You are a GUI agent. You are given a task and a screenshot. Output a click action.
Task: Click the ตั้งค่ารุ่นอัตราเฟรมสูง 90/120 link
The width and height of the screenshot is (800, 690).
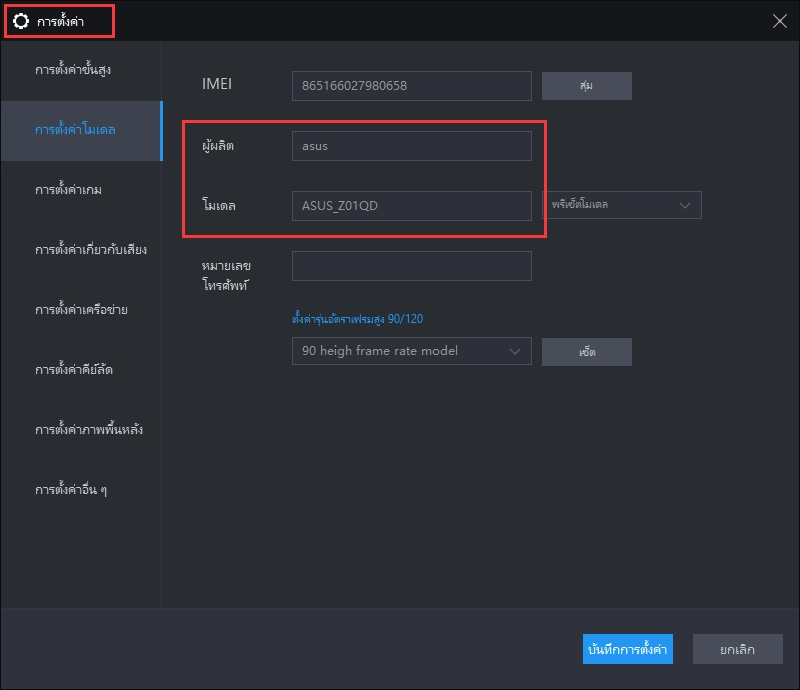pos(357,319)
